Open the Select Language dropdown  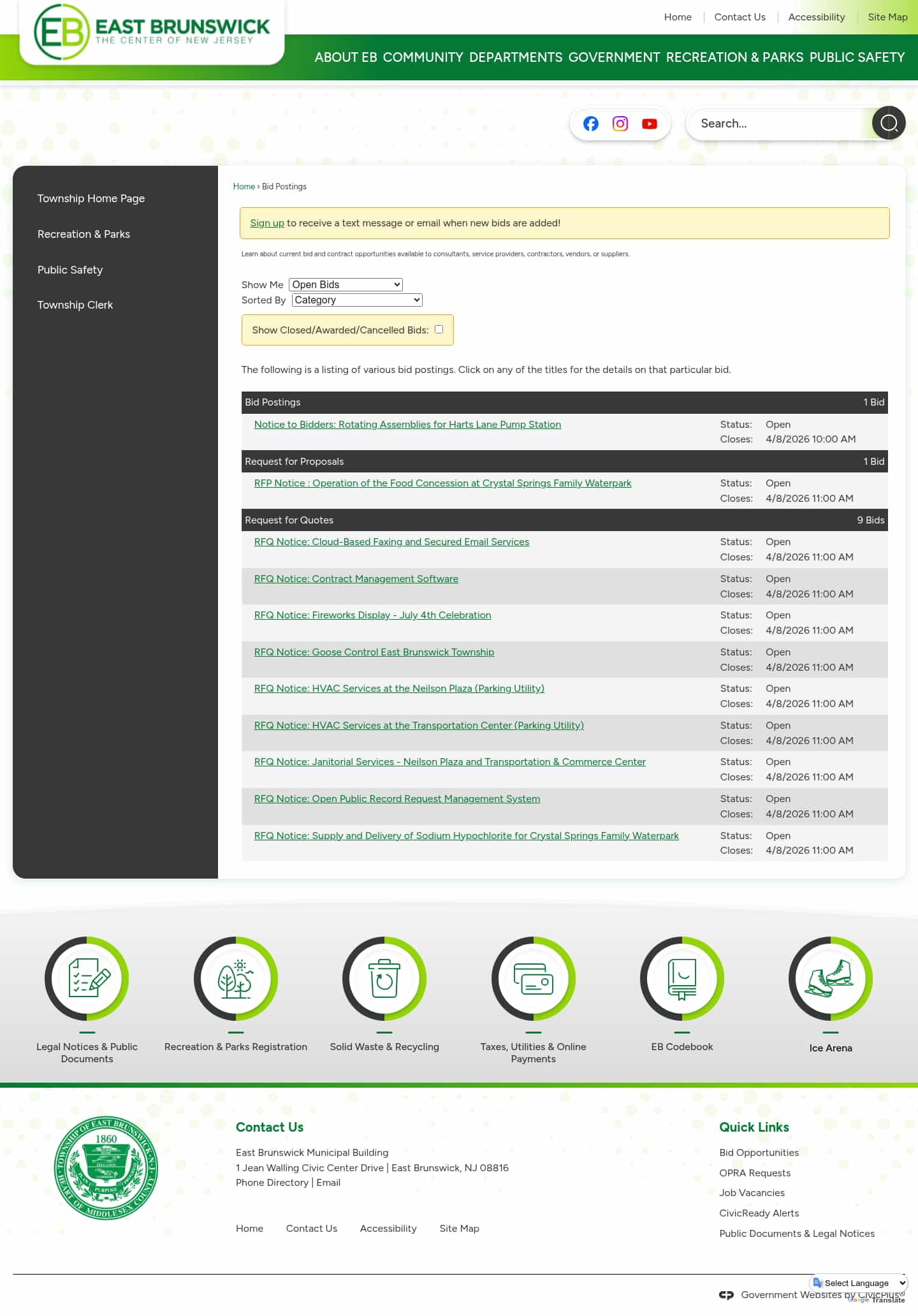point(859,1283)
